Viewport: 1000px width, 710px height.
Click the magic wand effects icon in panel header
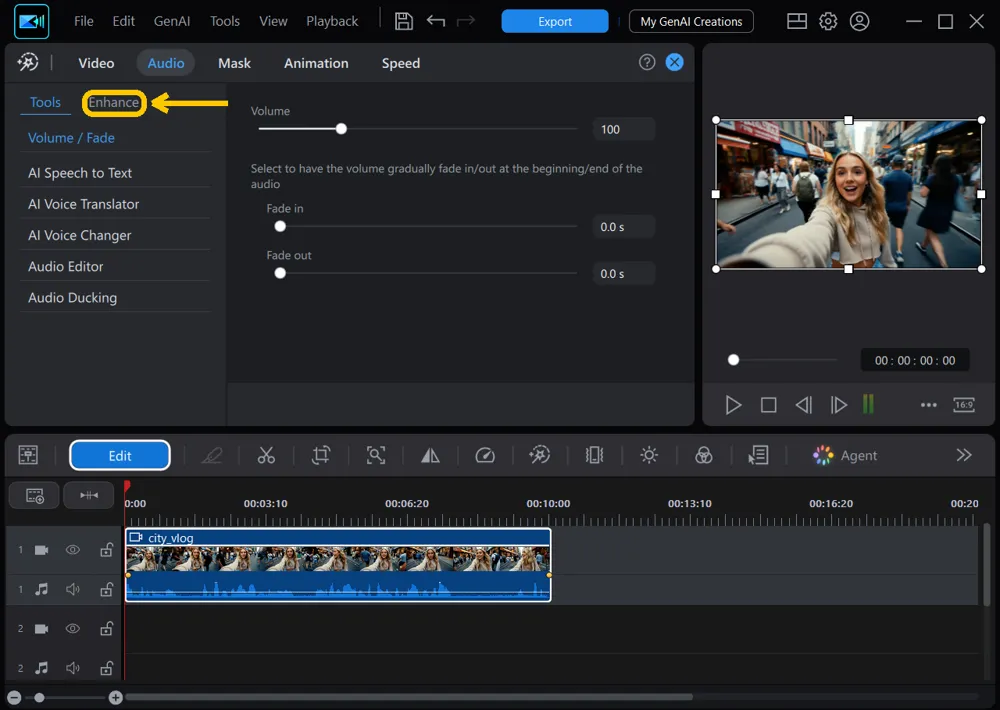[27, 63]
